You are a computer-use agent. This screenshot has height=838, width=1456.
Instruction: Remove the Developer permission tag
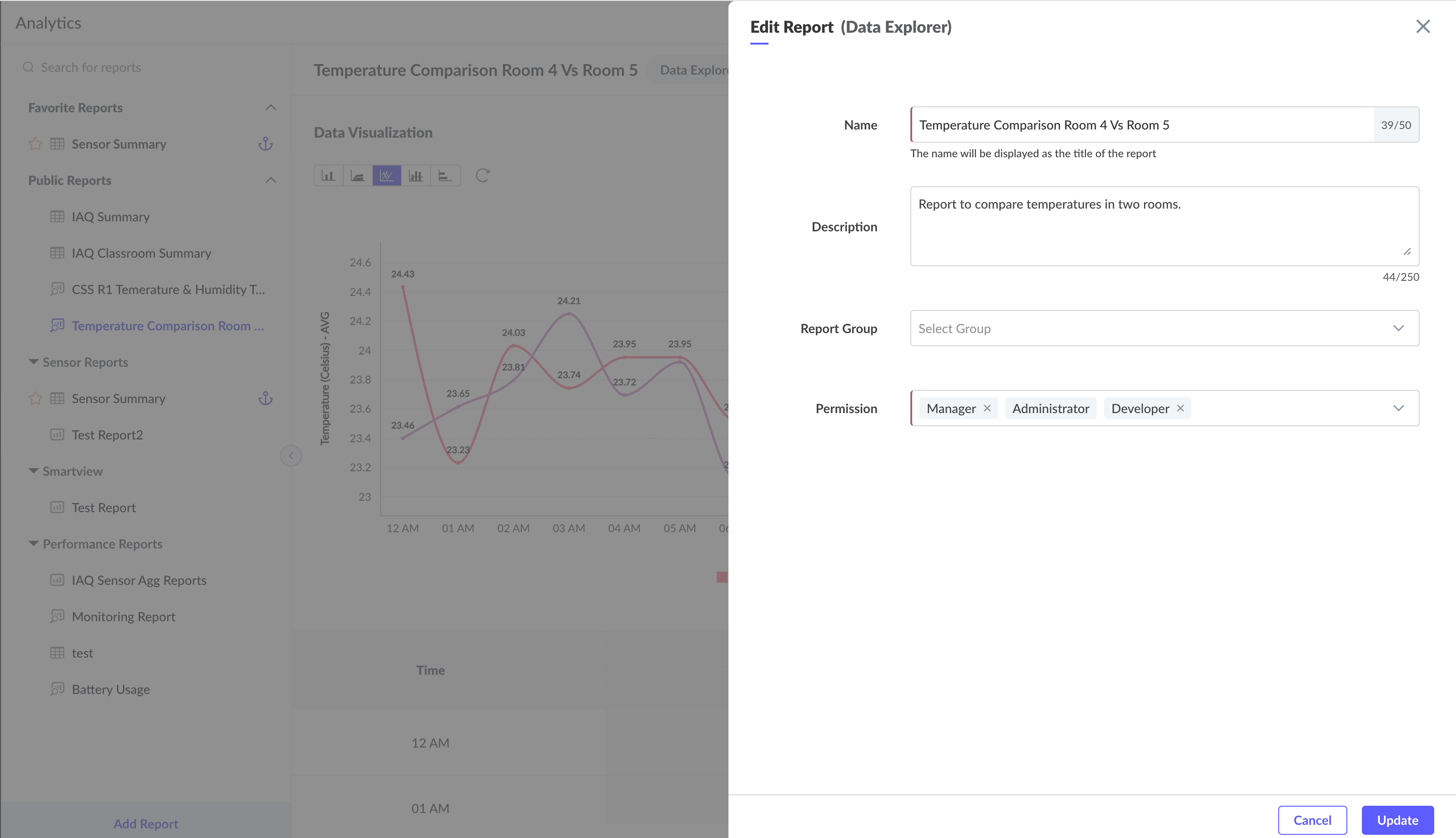coord(1180,408)
